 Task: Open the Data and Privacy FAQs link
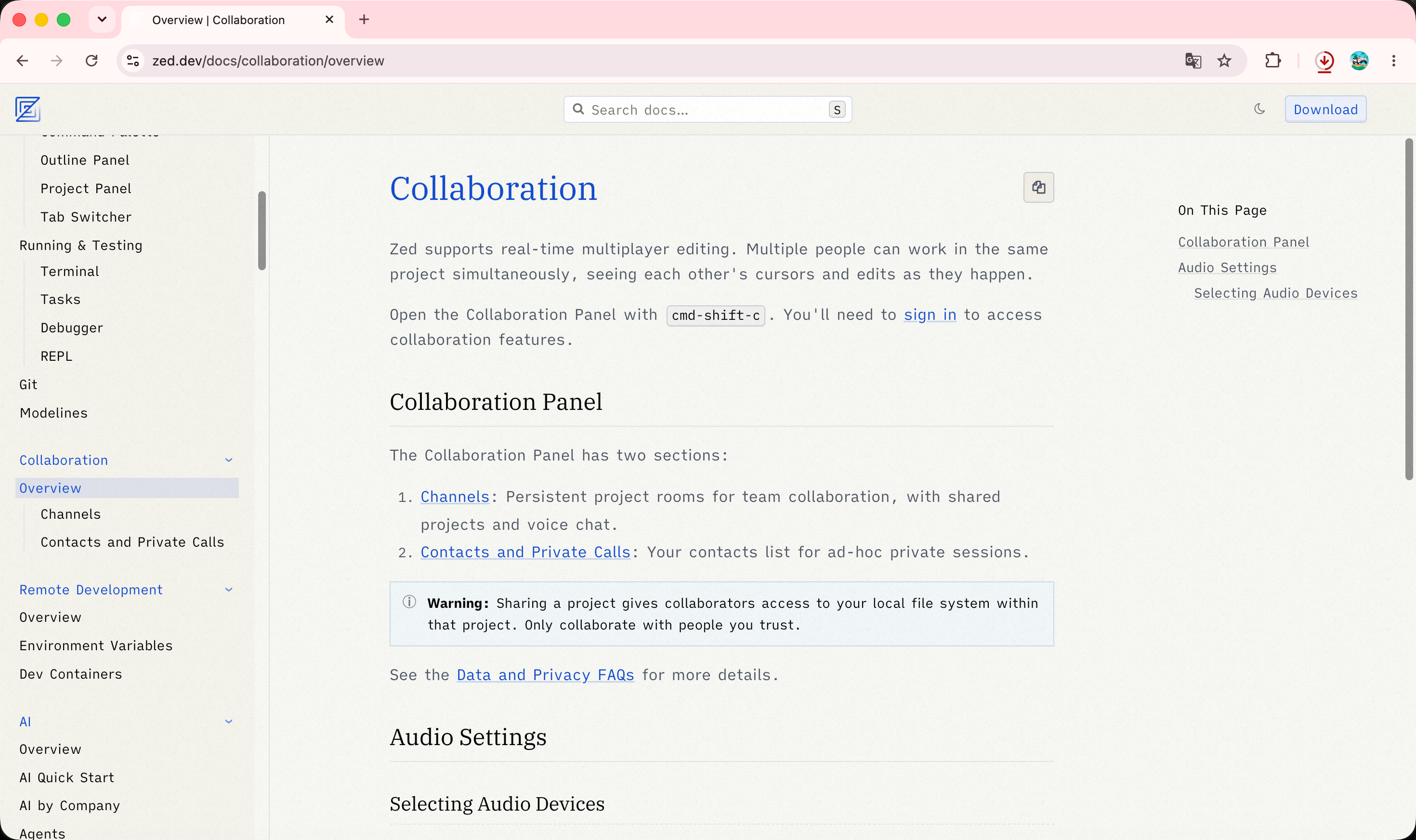pos(546,675)
